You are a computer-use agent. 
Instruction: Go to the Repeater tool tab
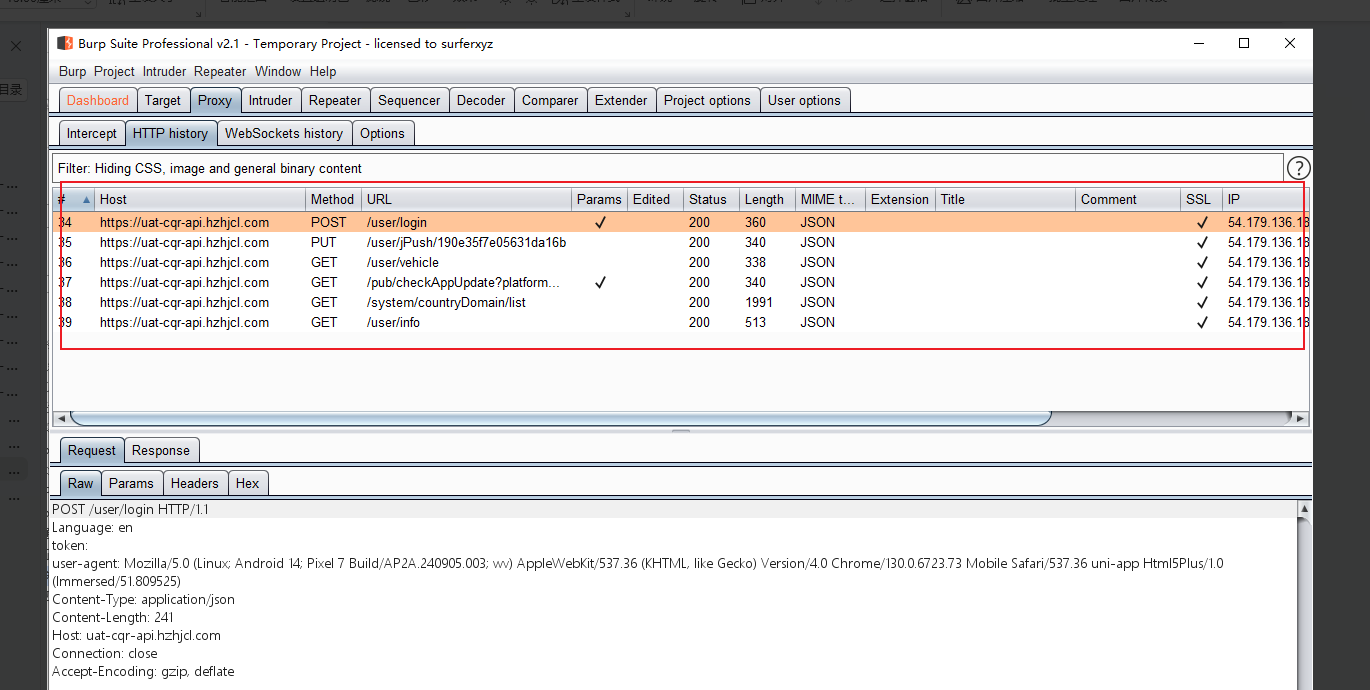click(x=335, y=100)
